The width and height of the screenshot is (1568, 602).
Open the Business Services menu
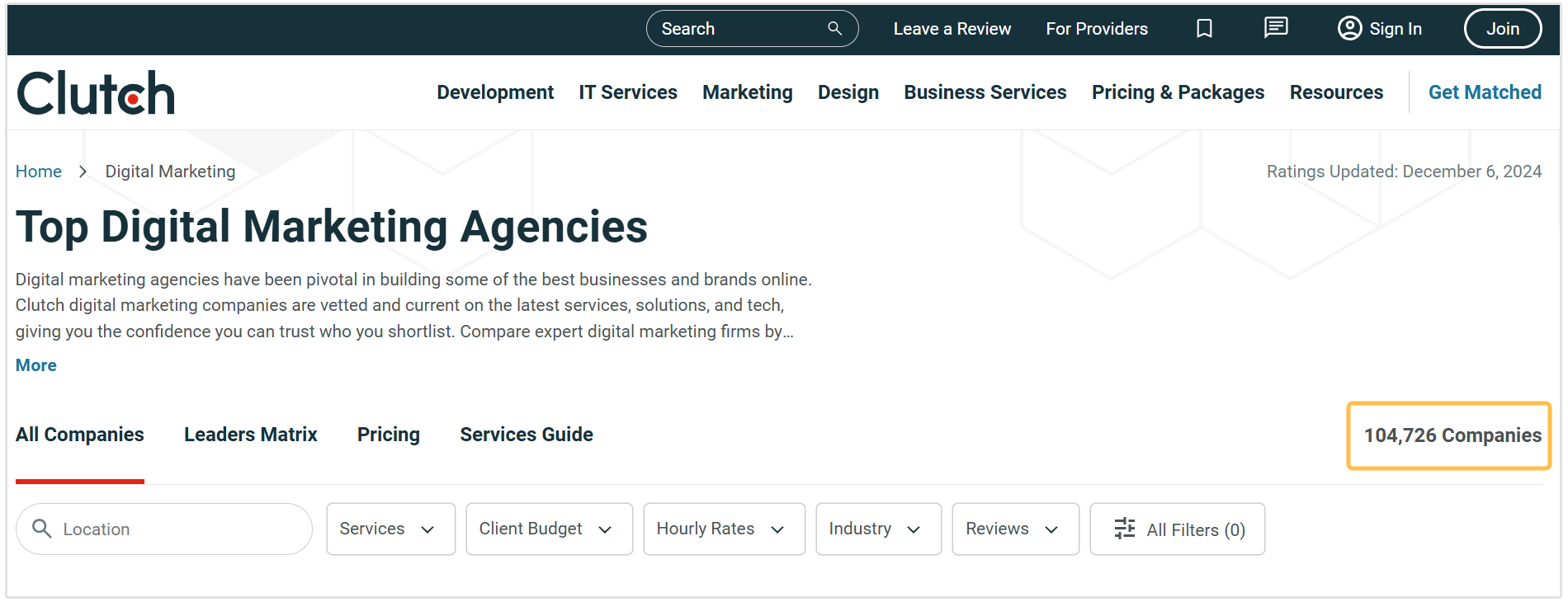pyautogui.click(x=985, y=92)
